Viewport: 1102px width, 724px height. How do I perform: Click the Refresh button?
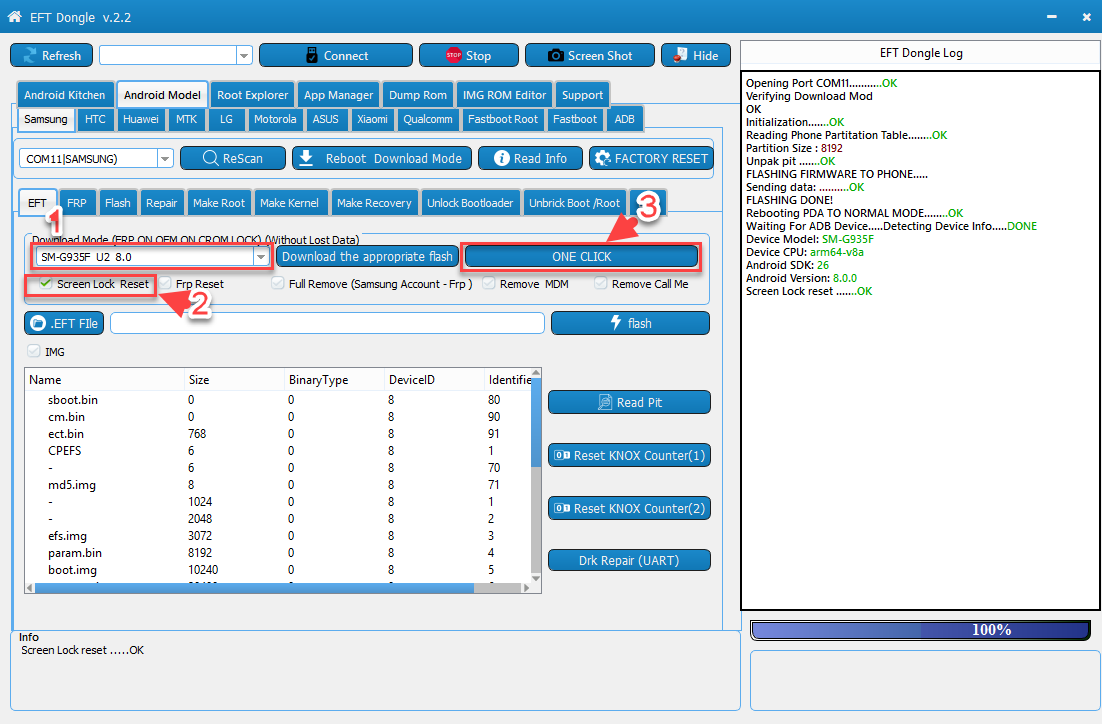(51, 56)
